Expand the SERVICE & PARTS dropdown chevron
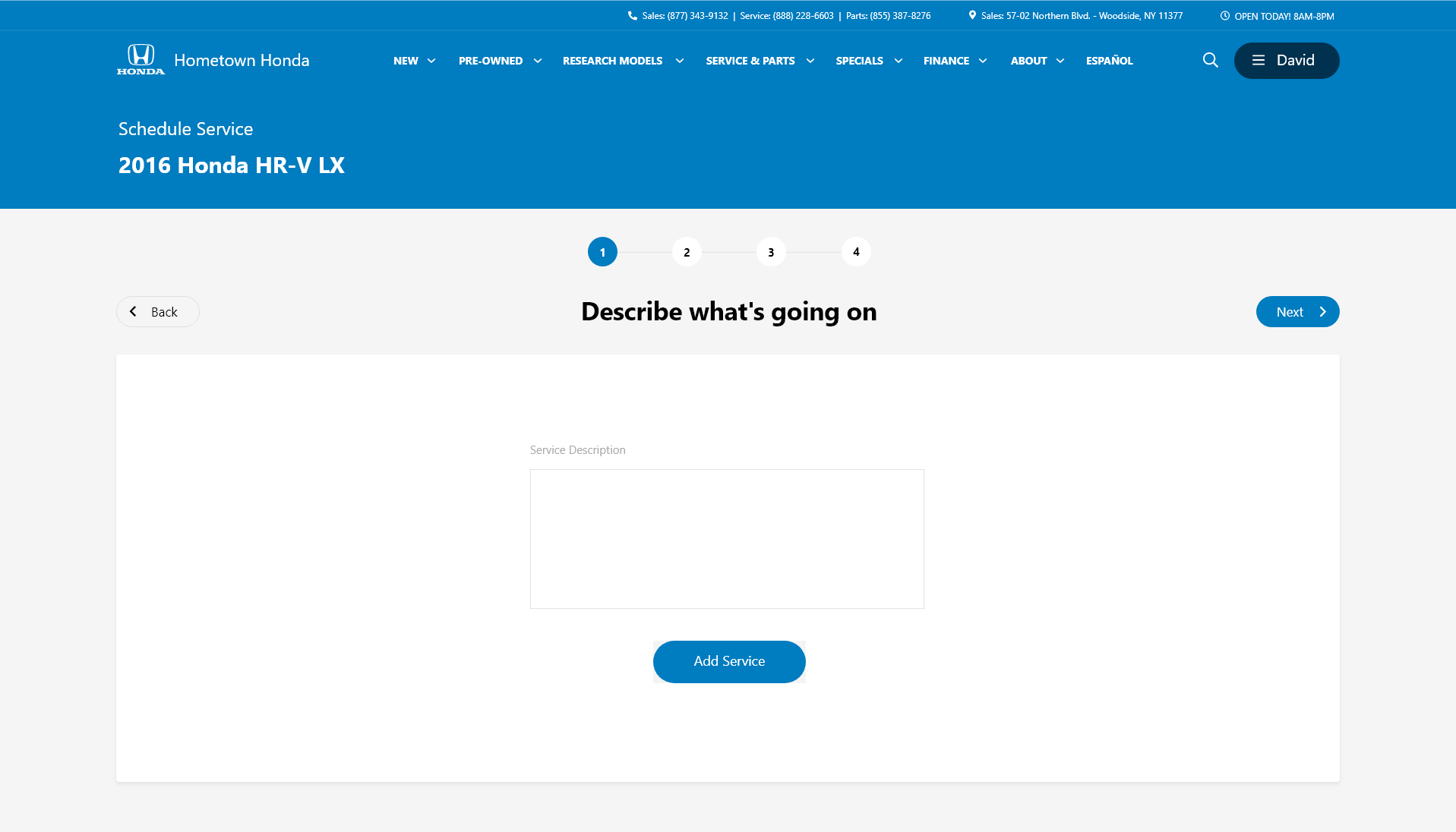The height and width of the screenshot is (832, 1456). pyautogui.click(x=810, y=61)
